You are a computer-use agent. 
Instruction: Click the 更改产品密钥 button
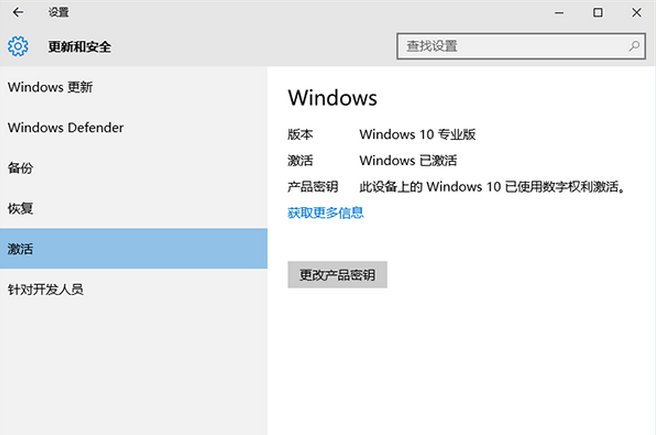point(337,275)
